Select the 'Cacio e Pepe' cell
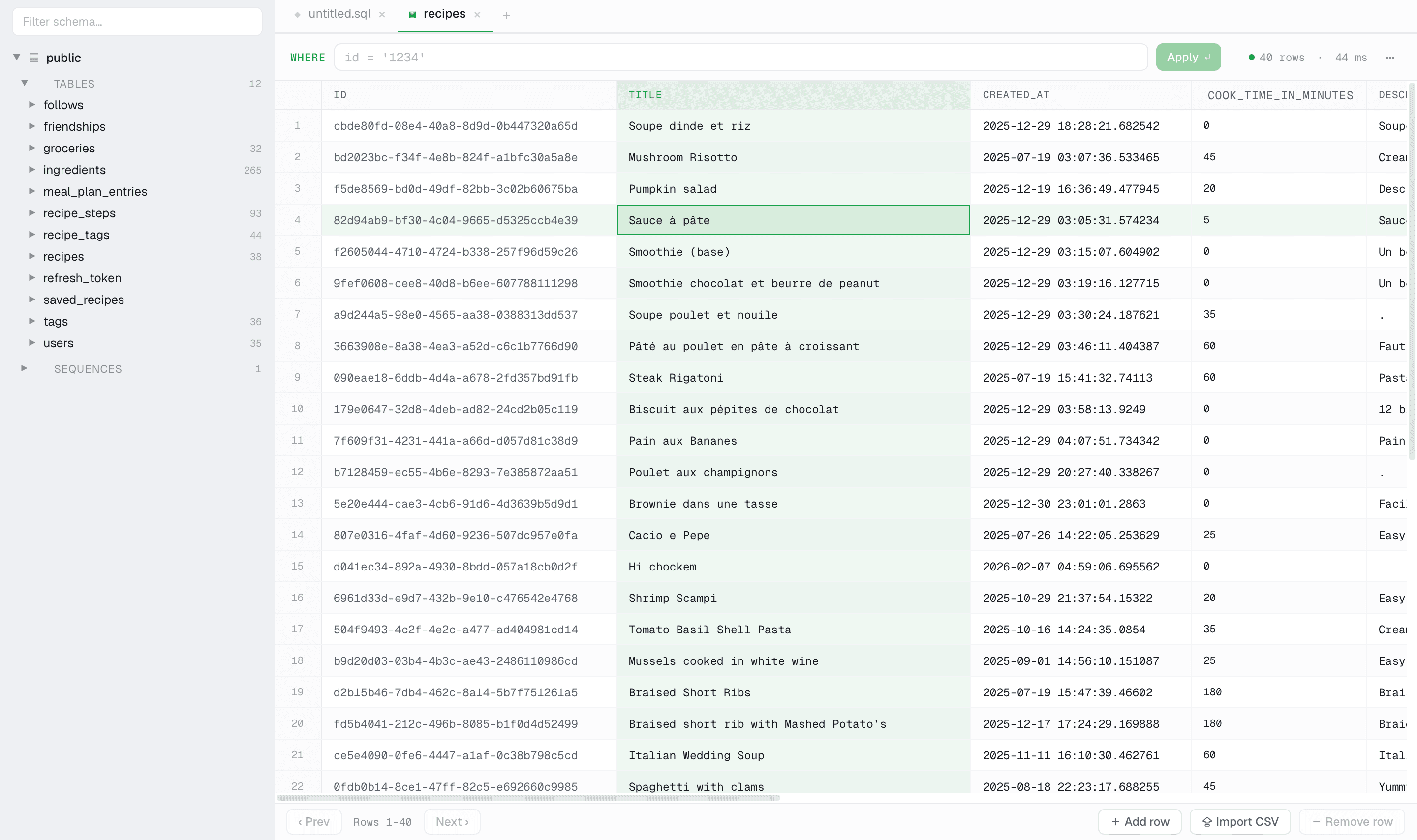 [x=793, y=535]
